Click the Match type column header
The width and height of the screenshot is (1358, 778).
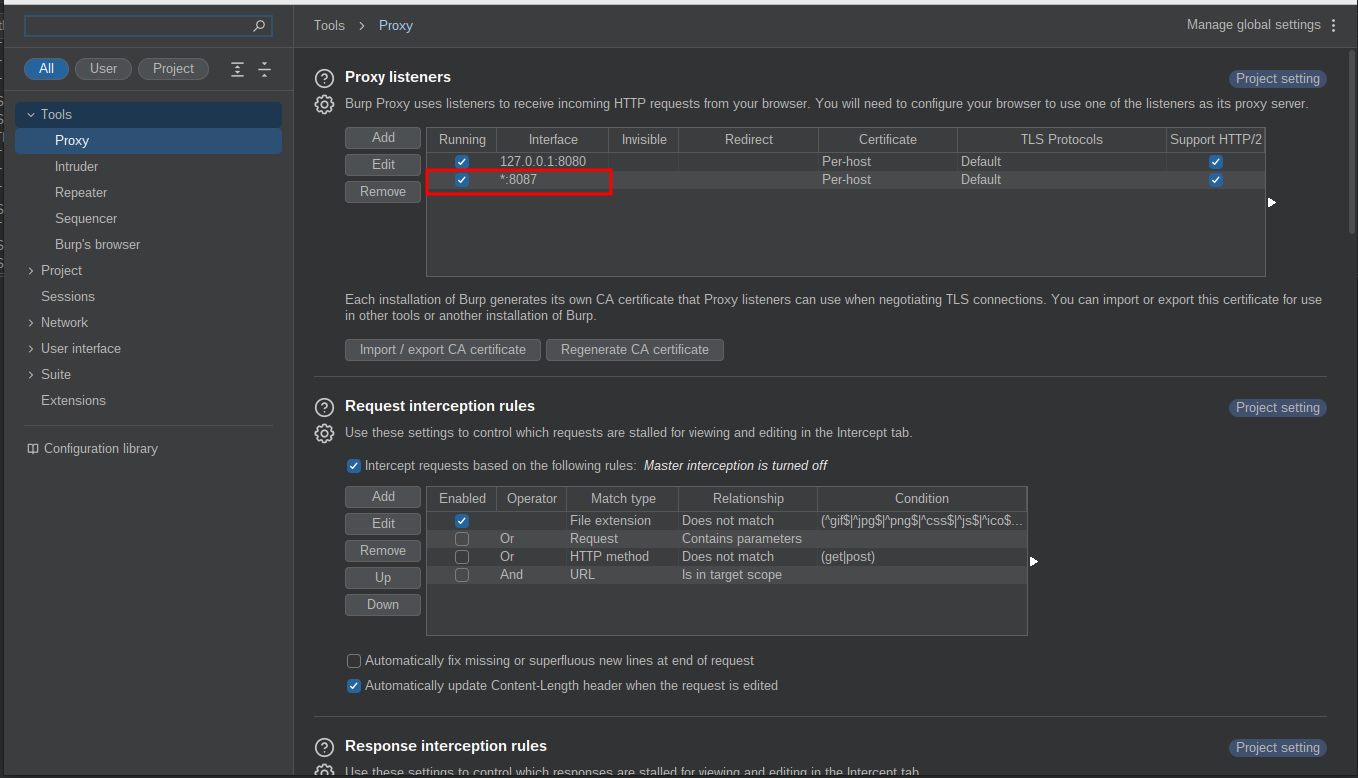[623, 499]
